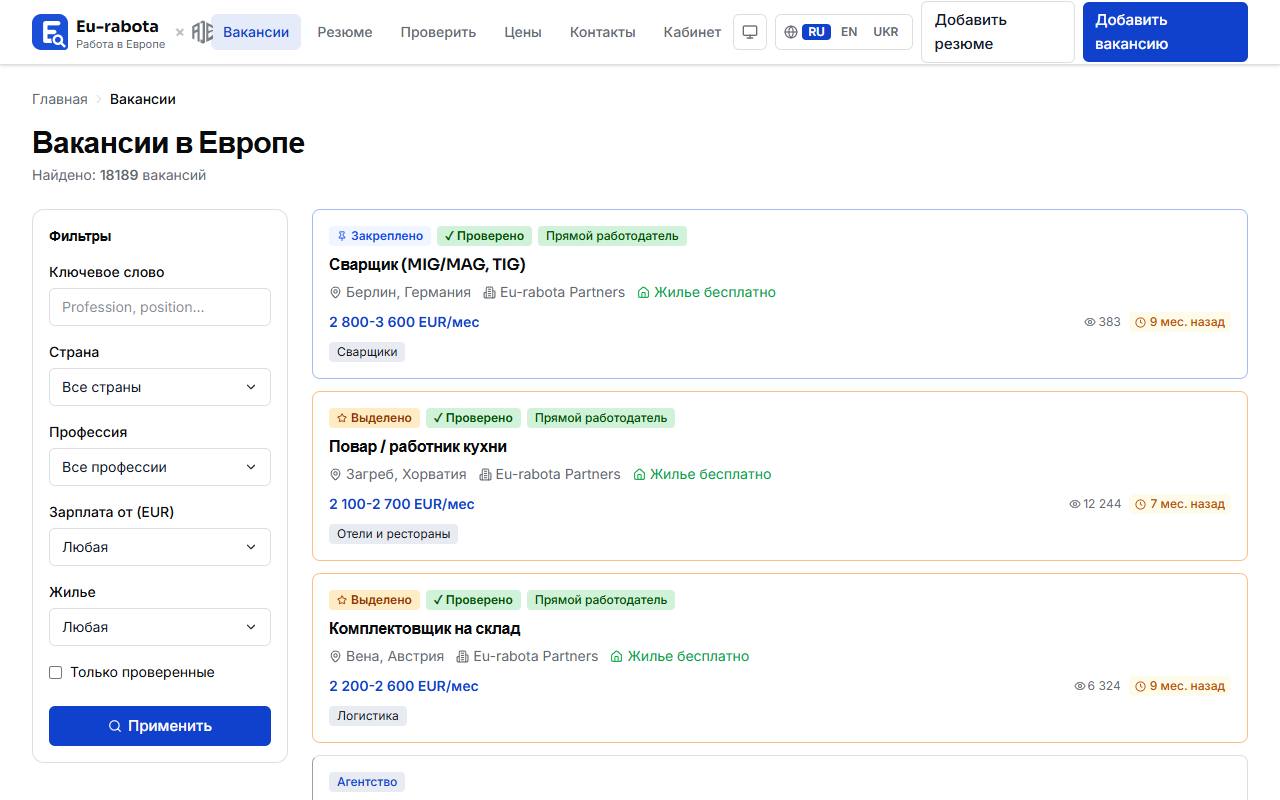1280x800 pixels.
Task: Expand the Жилье filter dropdown
Action: [160, 627]
